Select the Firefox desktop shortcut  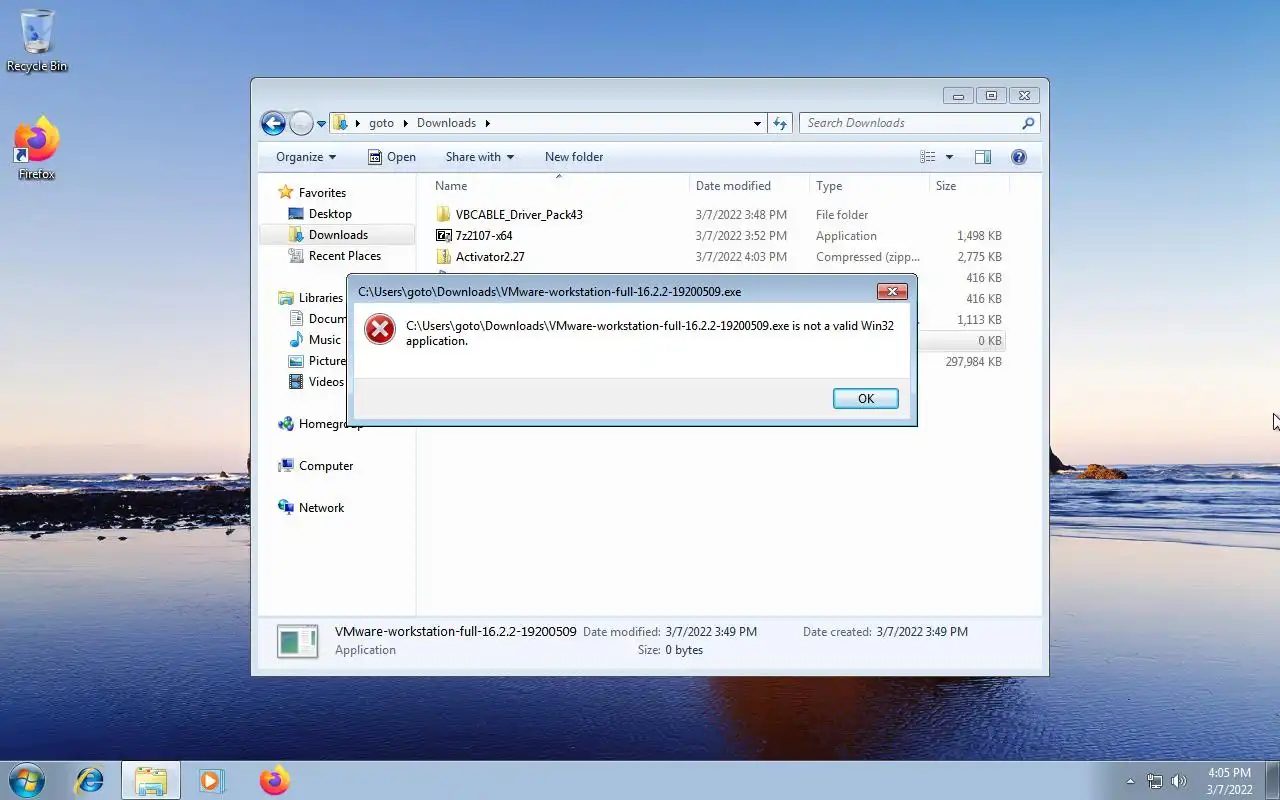(x=37, y=149)
